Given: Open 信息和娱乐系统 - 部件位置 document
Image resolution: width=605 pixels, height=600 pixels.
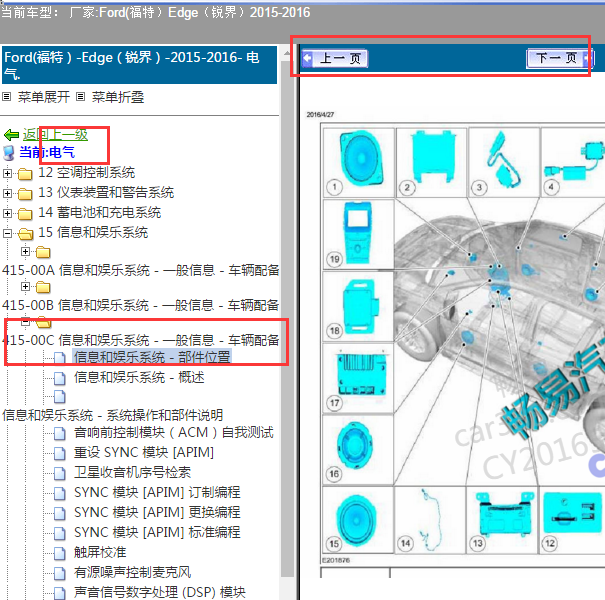Looking at the screenshot, I should (x=152, y=357).
